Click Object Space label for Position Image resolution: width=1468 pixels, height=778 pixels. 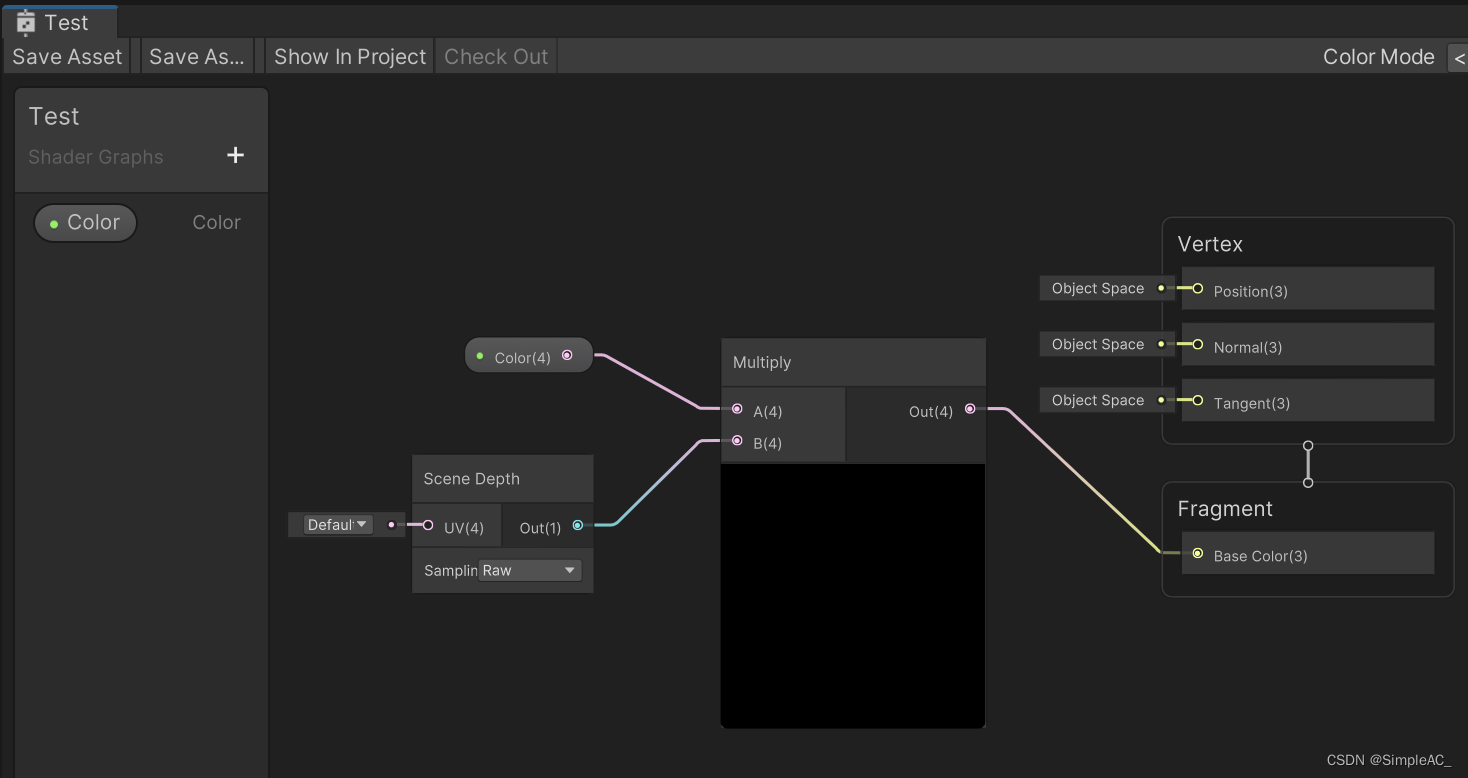[x=1097, y=288]
